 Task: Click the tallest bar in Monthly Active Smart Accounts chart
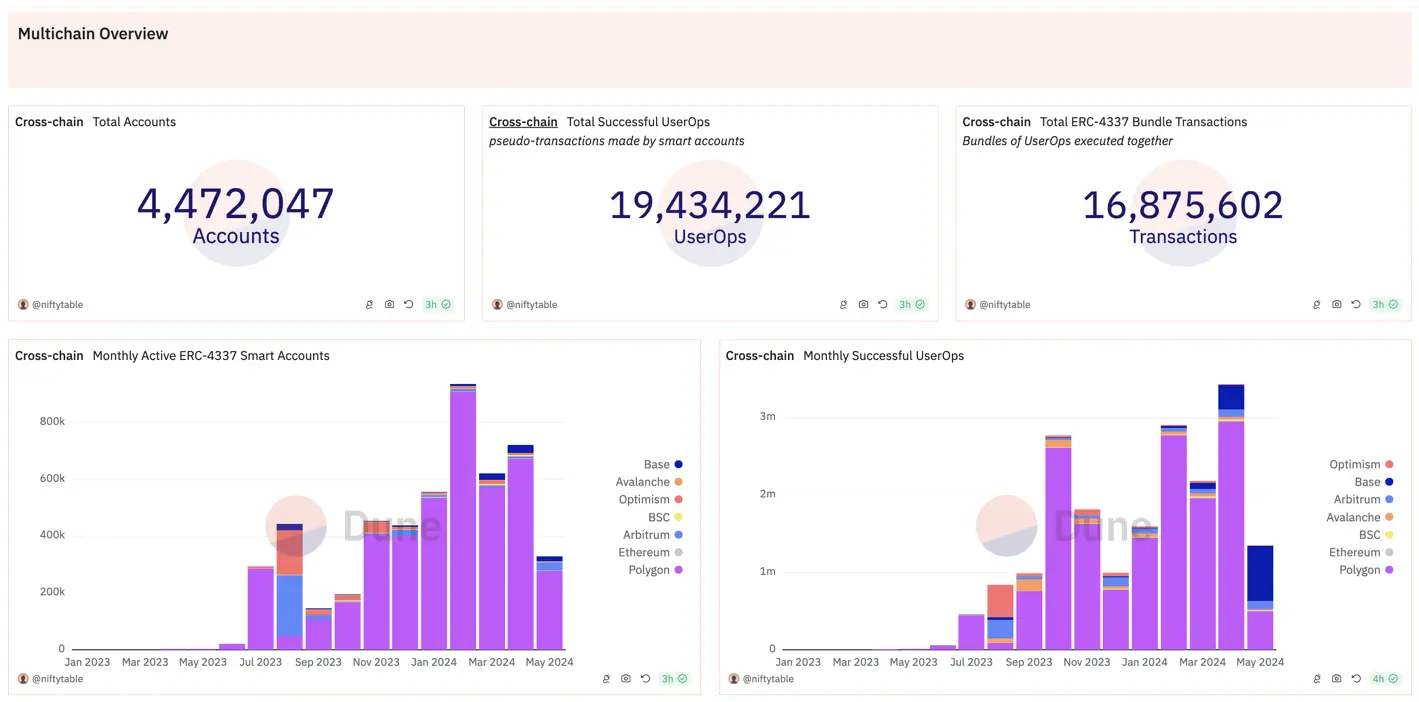tap(462, 520)
